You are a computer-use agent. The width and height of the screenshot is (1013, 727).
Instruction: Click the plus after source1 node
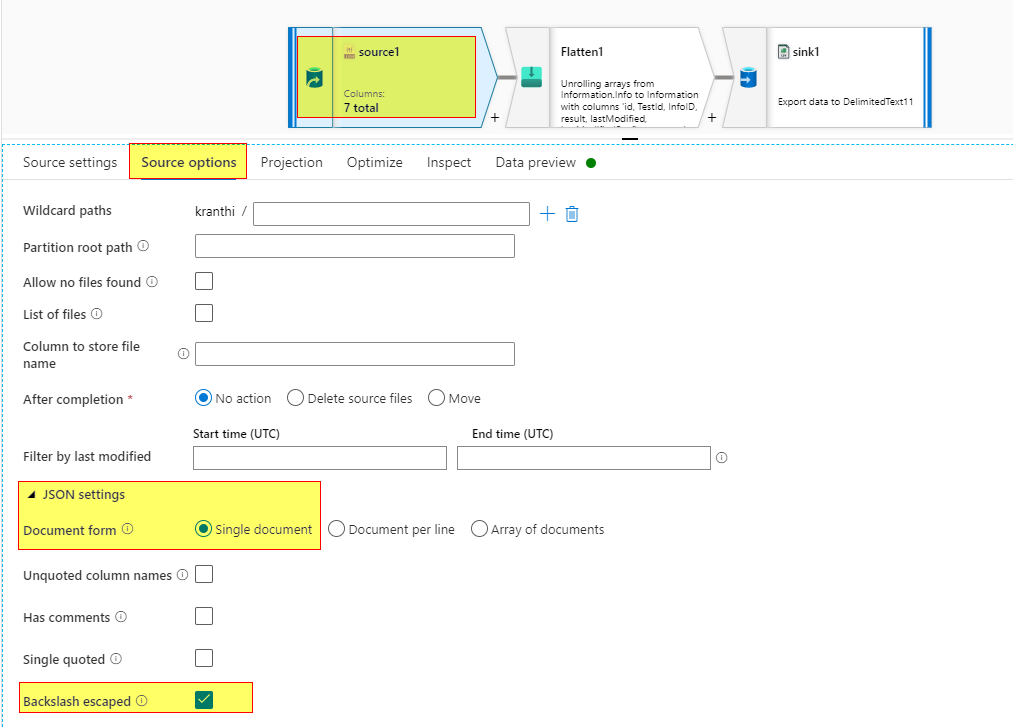coord(495,118)
